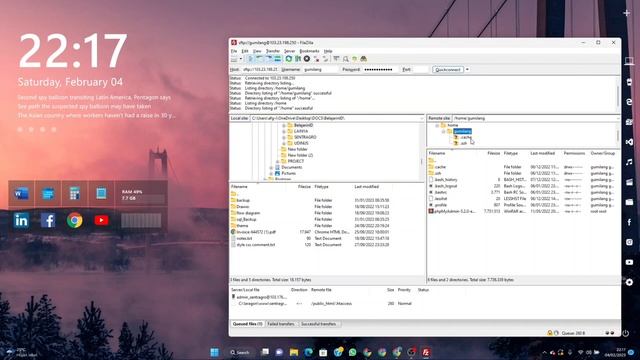Image resolution: width=640 pixels, height=360 pixels.
Task: Open the Local site path dropdown
Action: tap(422, 118)
